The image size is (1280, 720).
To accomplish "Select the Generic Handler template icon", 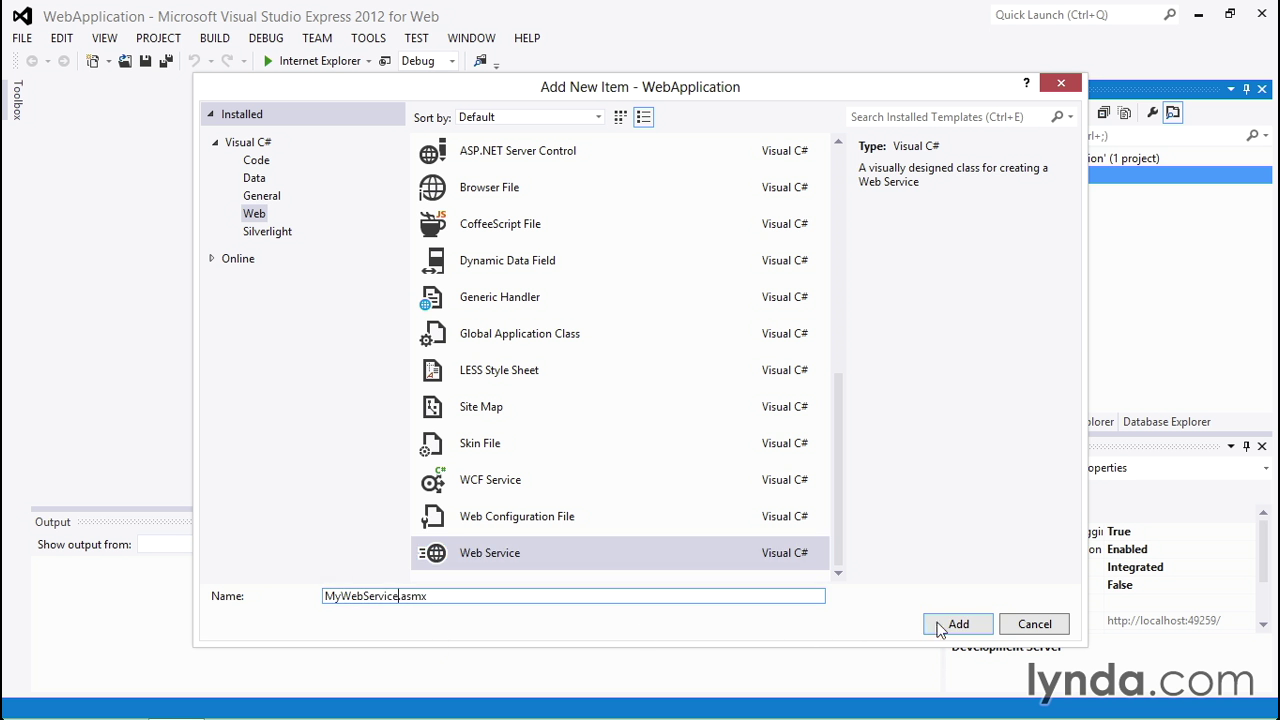I will pyautogui.click(x=432, y=297).
